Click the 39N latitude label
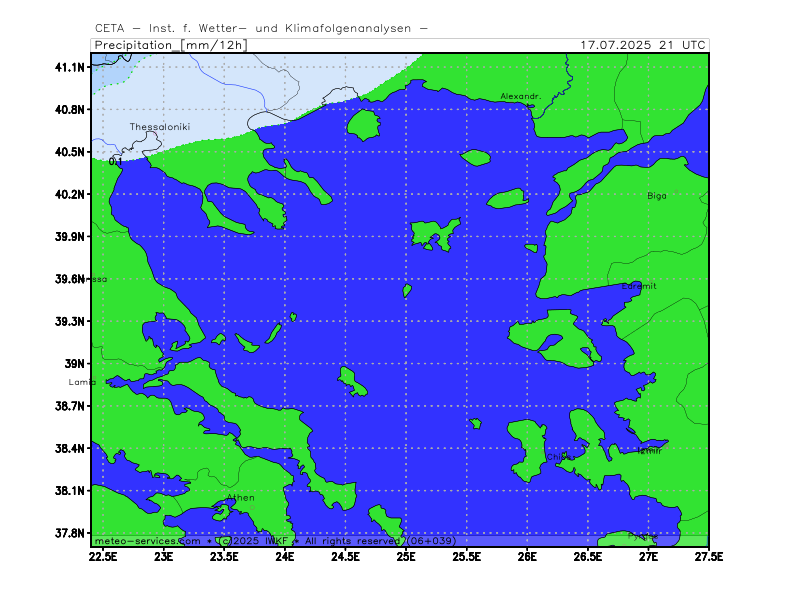This screenshot has width=800, height=600. (74, 364)
